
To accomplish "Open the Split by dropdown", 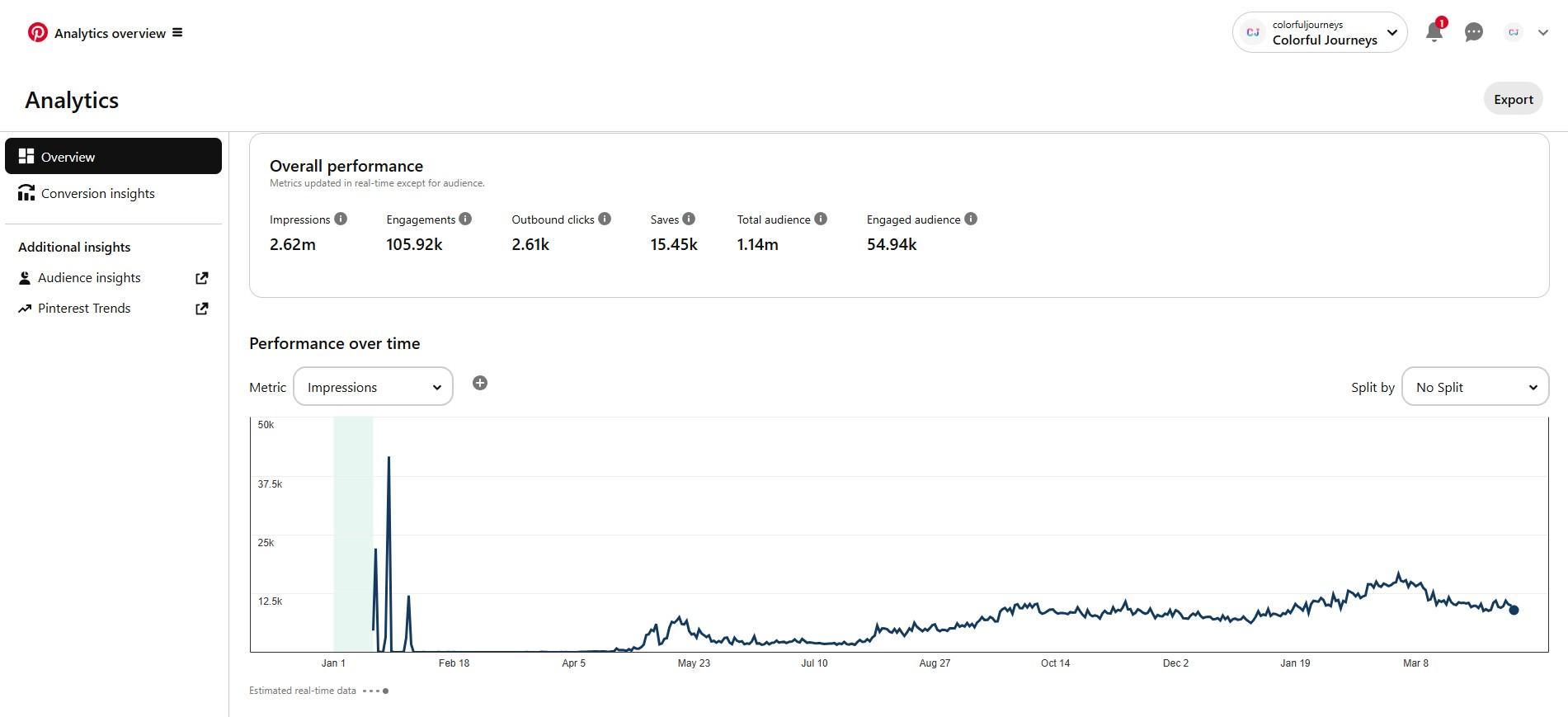I will tap(1475, 386).
